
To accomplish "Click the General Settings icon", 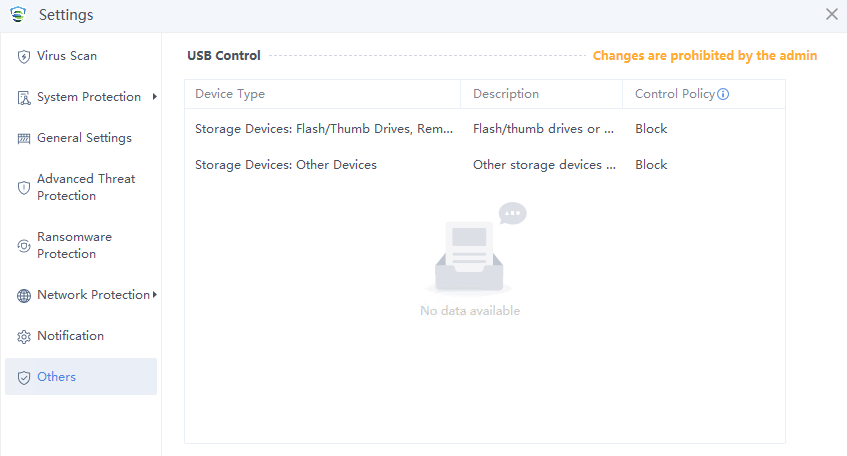I will coord(24,139).
